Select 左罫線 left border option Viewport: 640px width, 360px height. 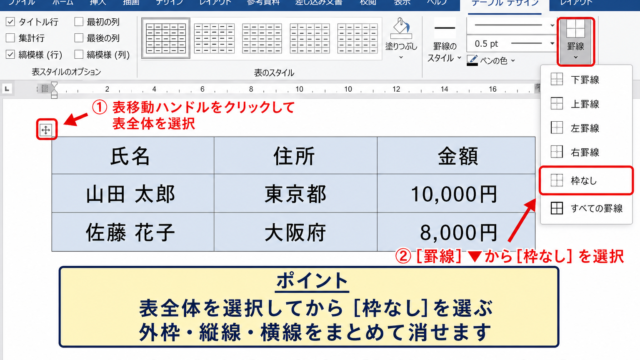(586, 128)
